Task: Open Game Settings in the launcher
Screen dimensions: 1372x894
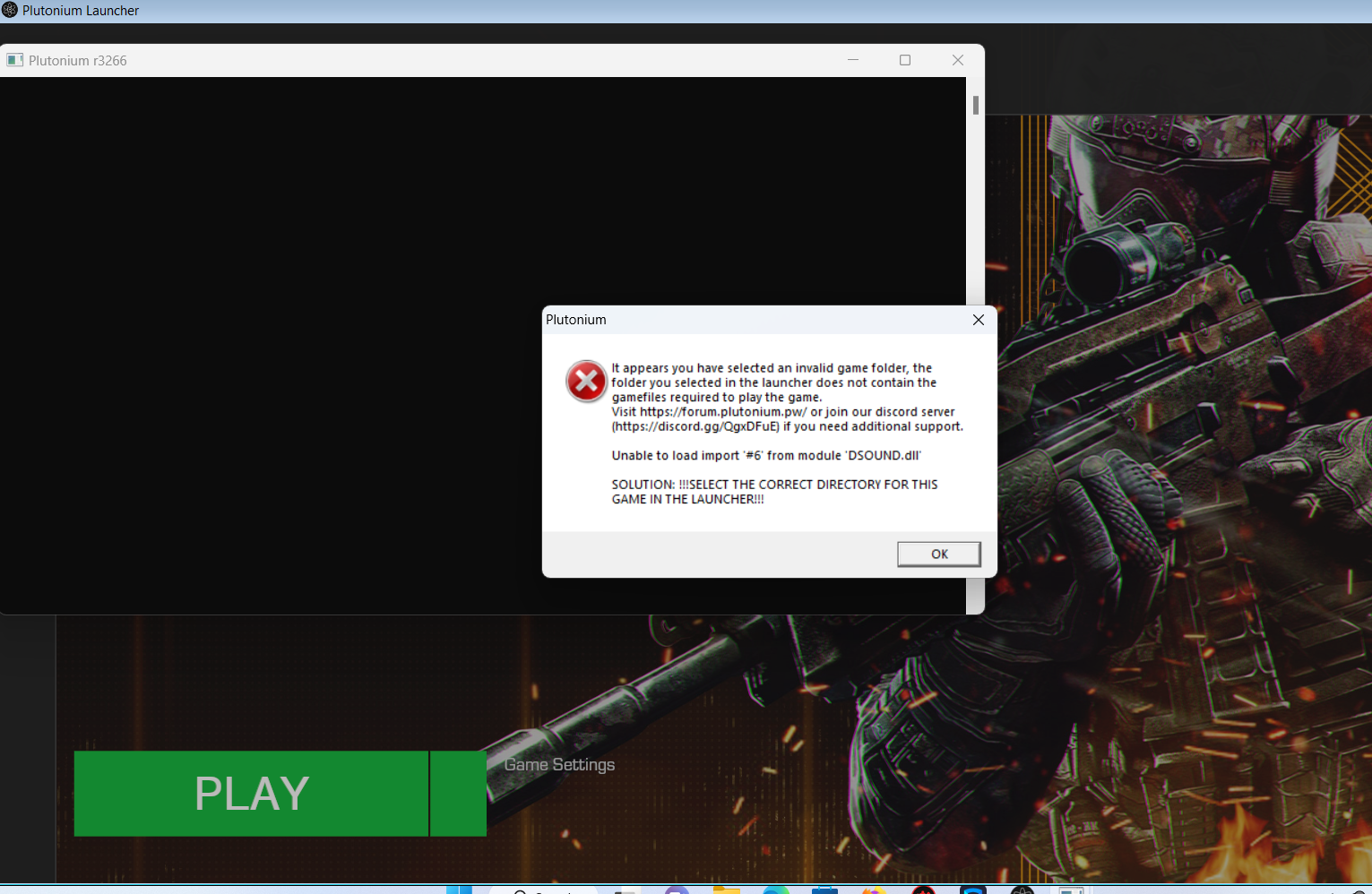Action: click(x=559, y=765)
